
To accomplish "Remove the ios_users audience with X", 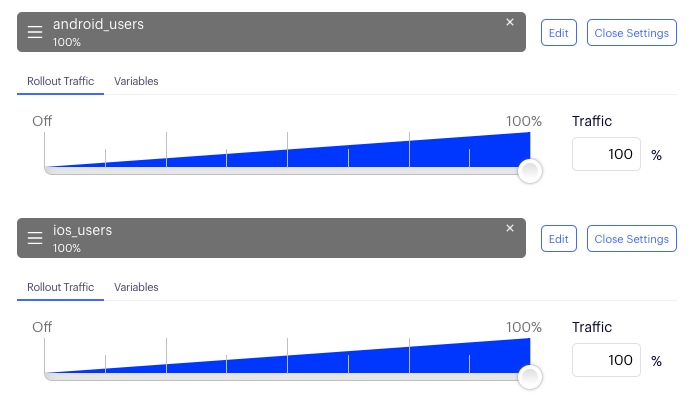I will (x=510, y=228).
